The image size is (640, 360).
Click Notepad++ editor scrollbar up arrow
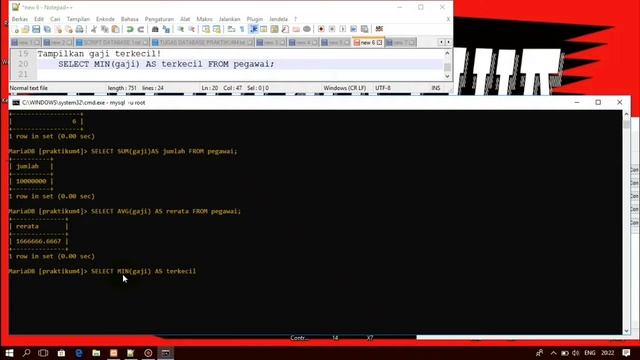(x=447, y=53)
